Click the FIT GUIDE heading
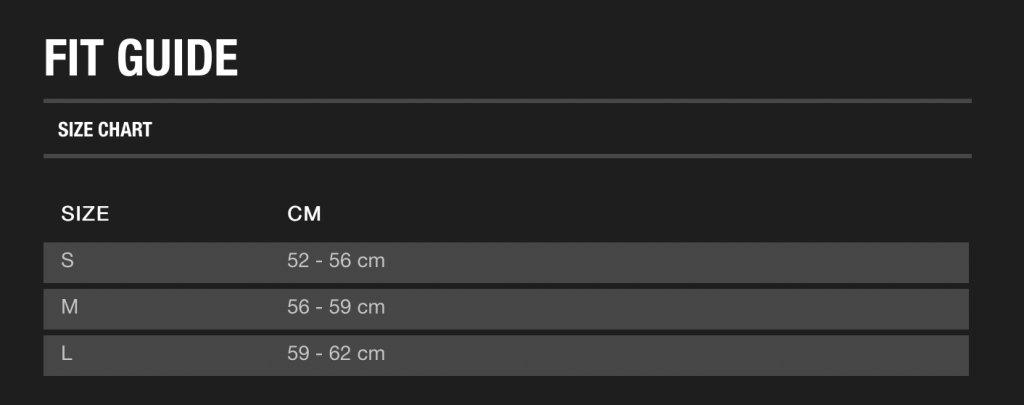1024x405 pixels. (x=141, y=58)
